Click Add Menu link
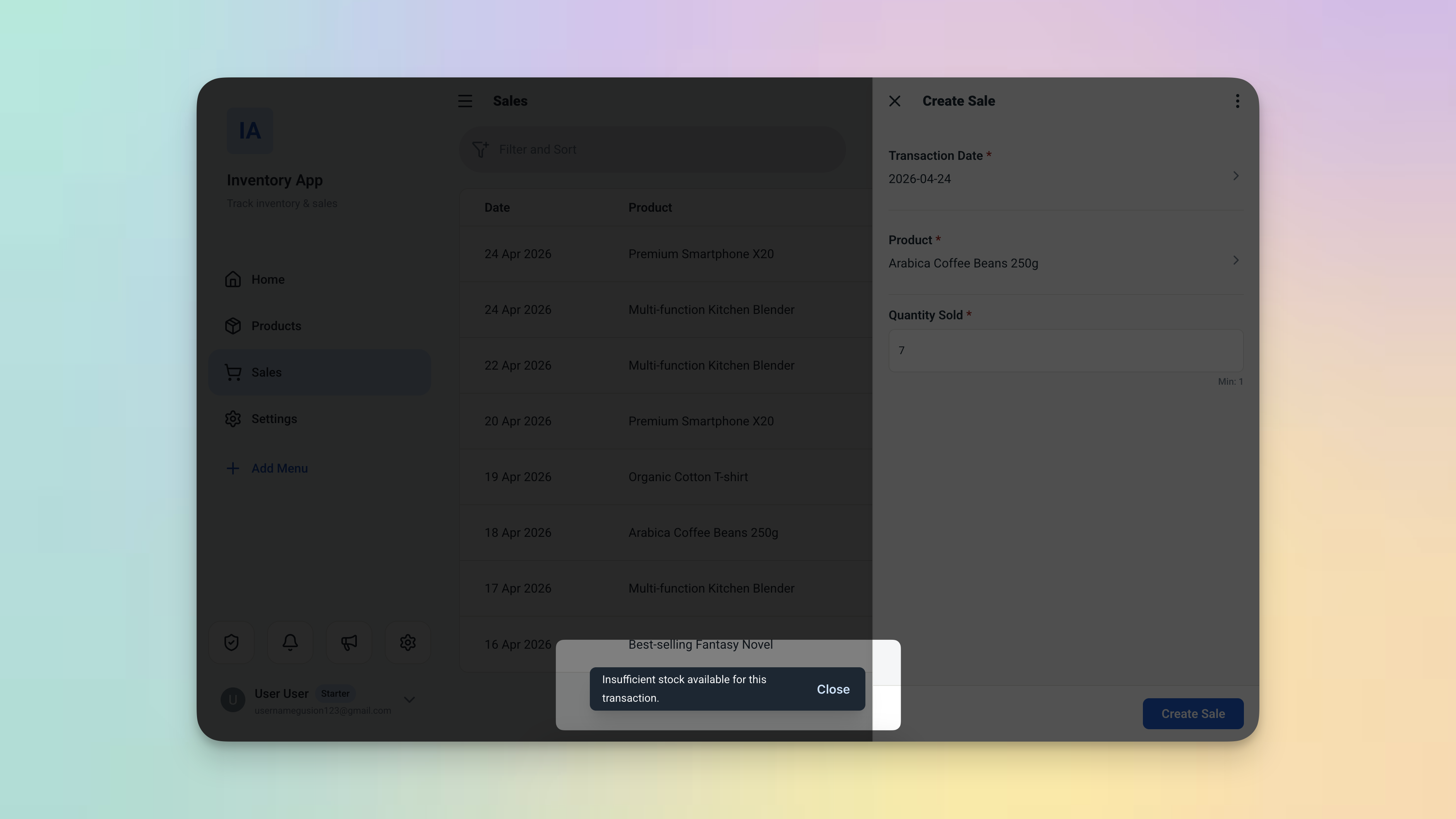This screenshot has width=1456, height=819. [279, 469]
